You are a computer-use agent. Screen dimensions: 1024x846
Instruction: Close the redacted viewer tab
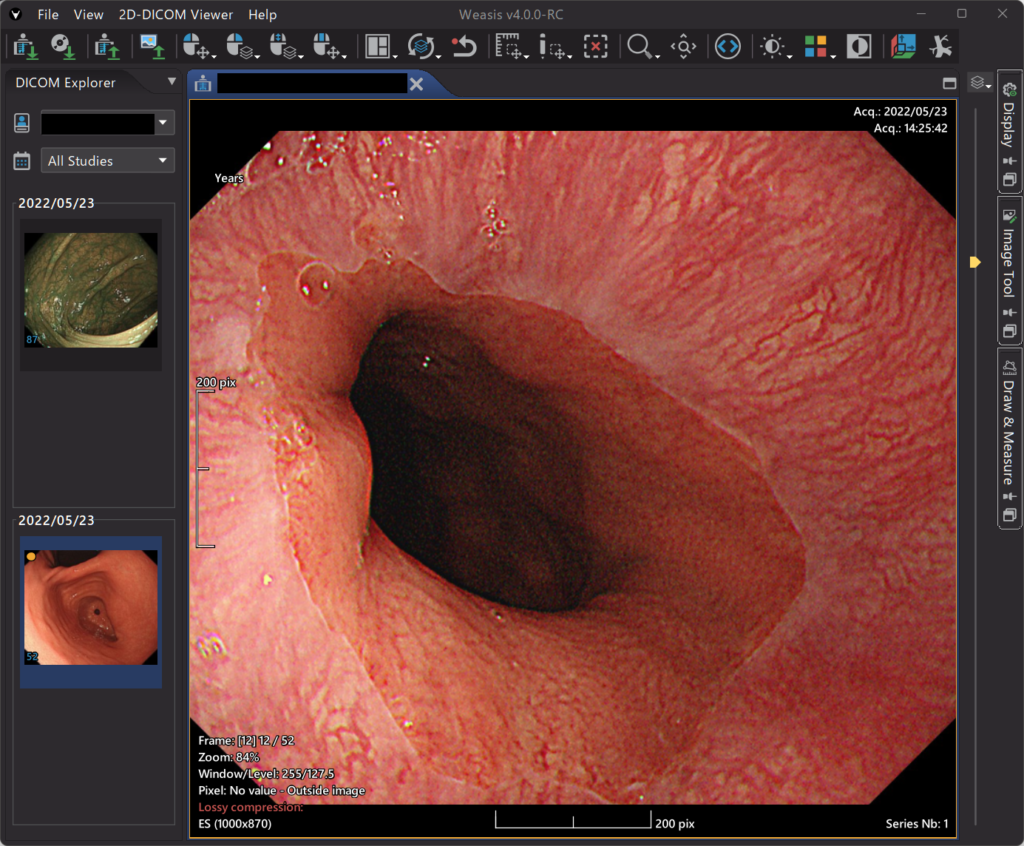click(416, 84)
